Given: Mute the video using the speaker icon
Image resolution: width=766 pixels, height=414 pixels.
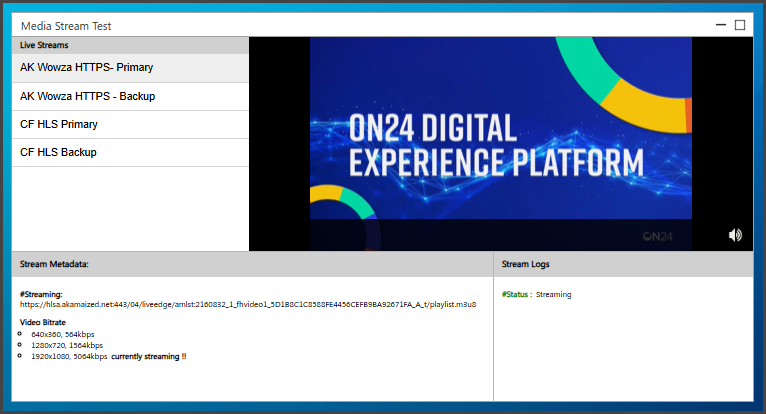Looking at the screenshot, I should 735,235.
